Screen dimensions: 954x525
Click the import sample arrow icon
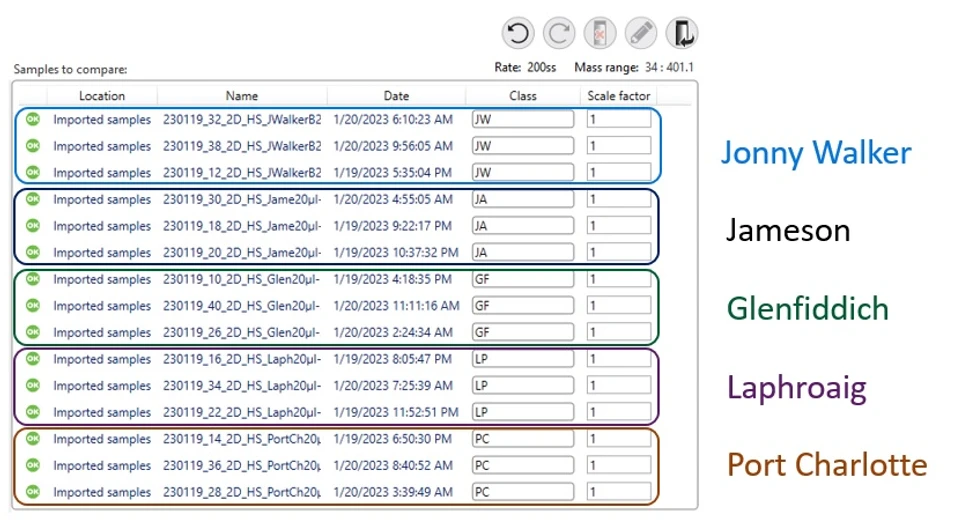point(682,34)
